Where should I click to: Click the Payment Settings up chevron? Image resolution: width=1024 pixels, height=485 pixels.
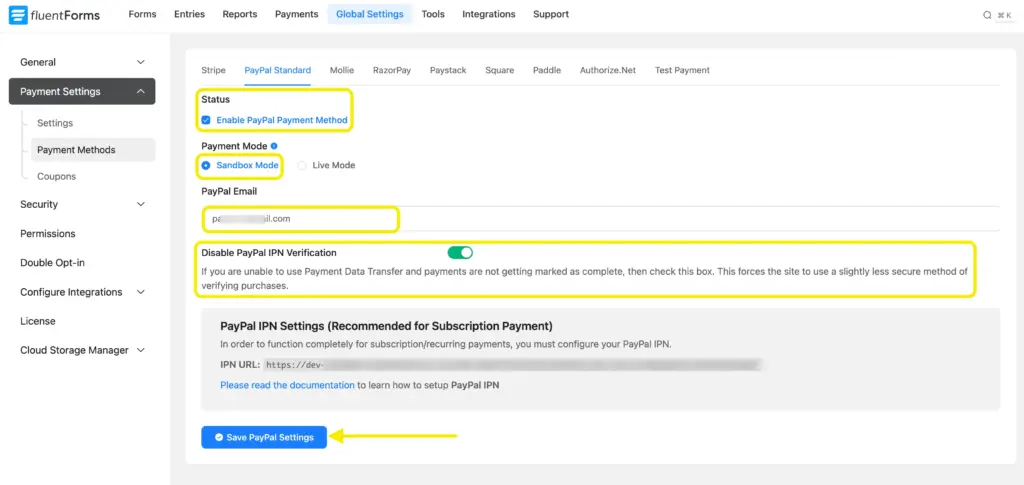pyautogui.click(x=140, y=91)
